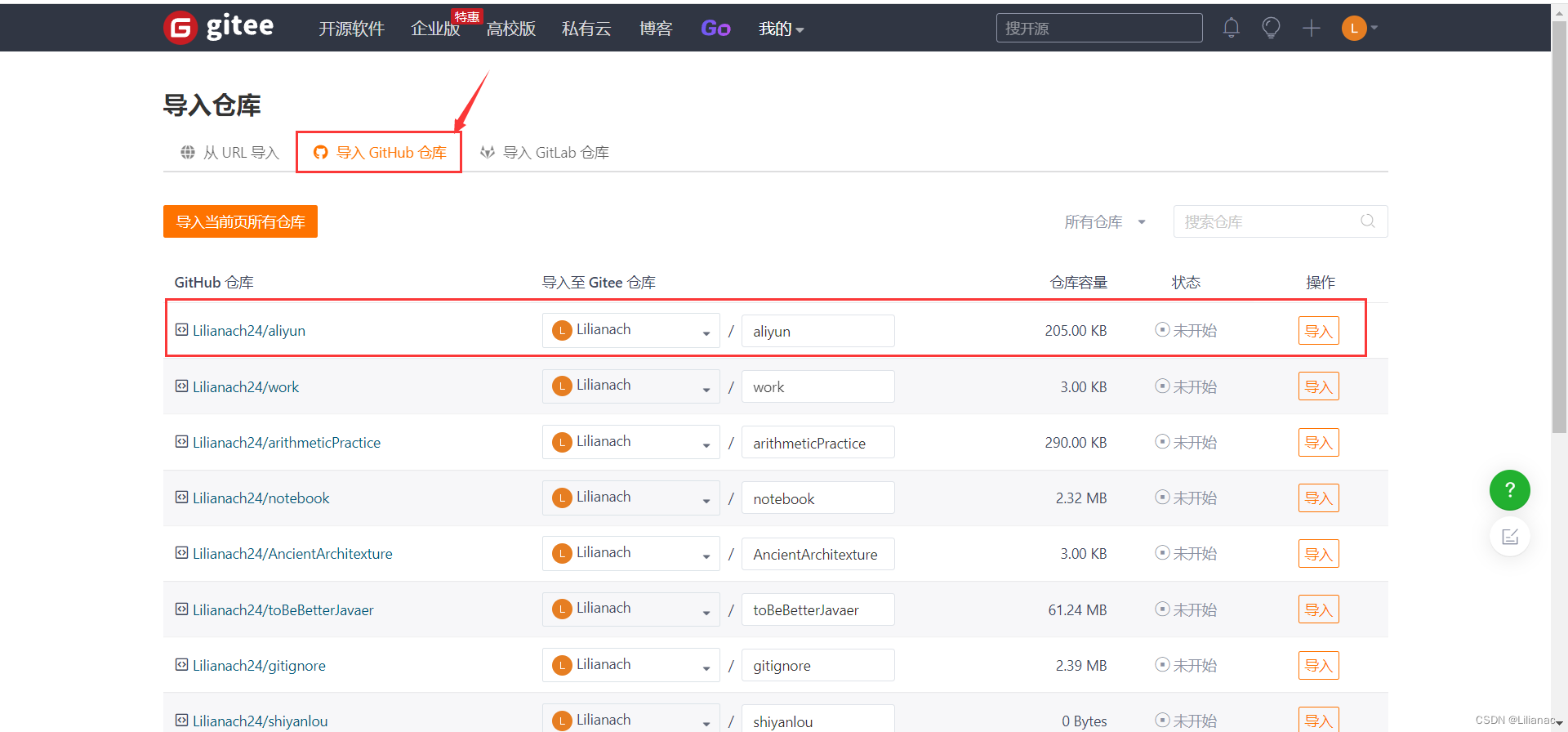Click the plus icon to create new

1311,28
